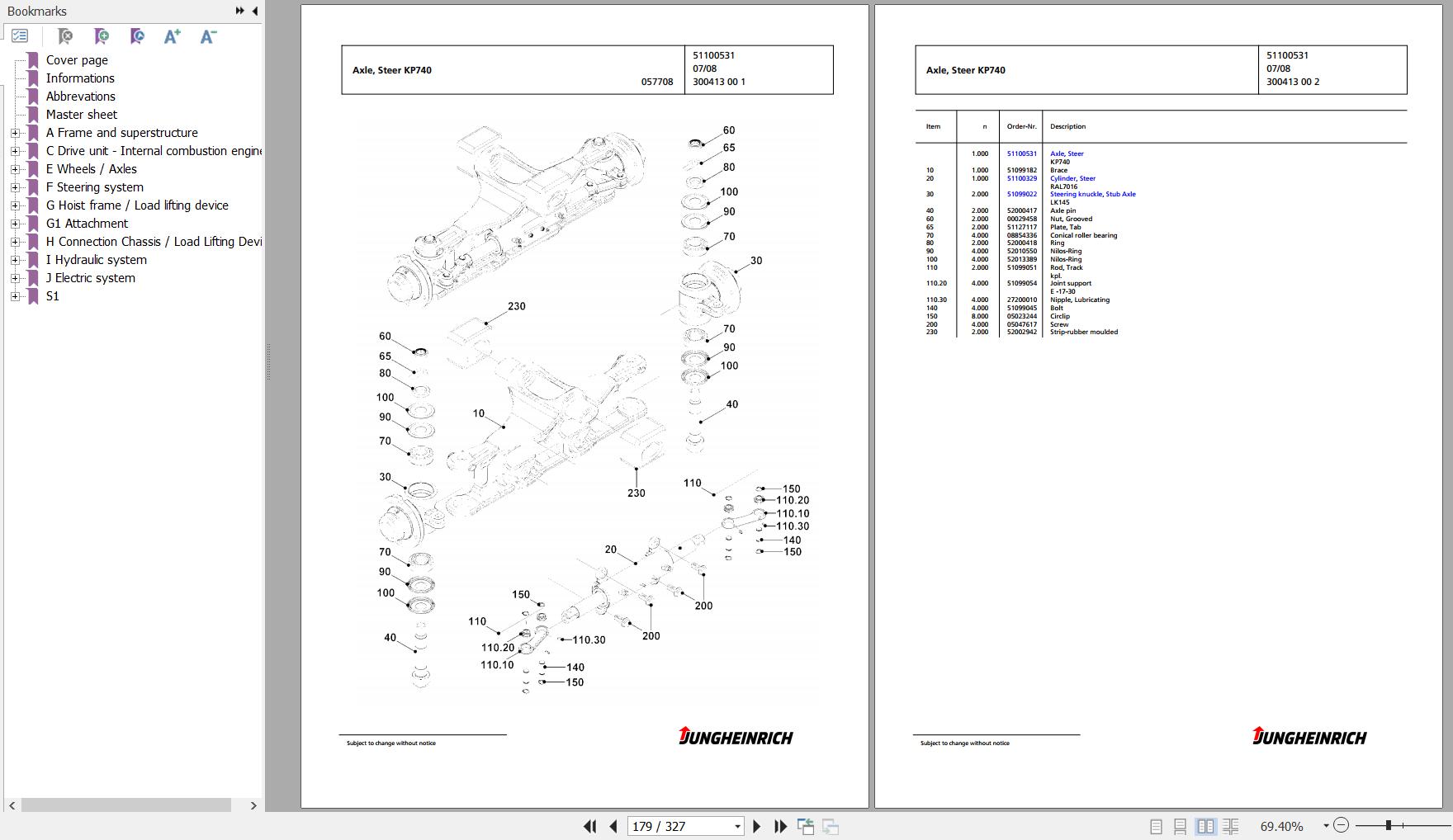The image size is (1453, 840).
Task: Open the Master sheet bookmark
Action: click(82, 115)
